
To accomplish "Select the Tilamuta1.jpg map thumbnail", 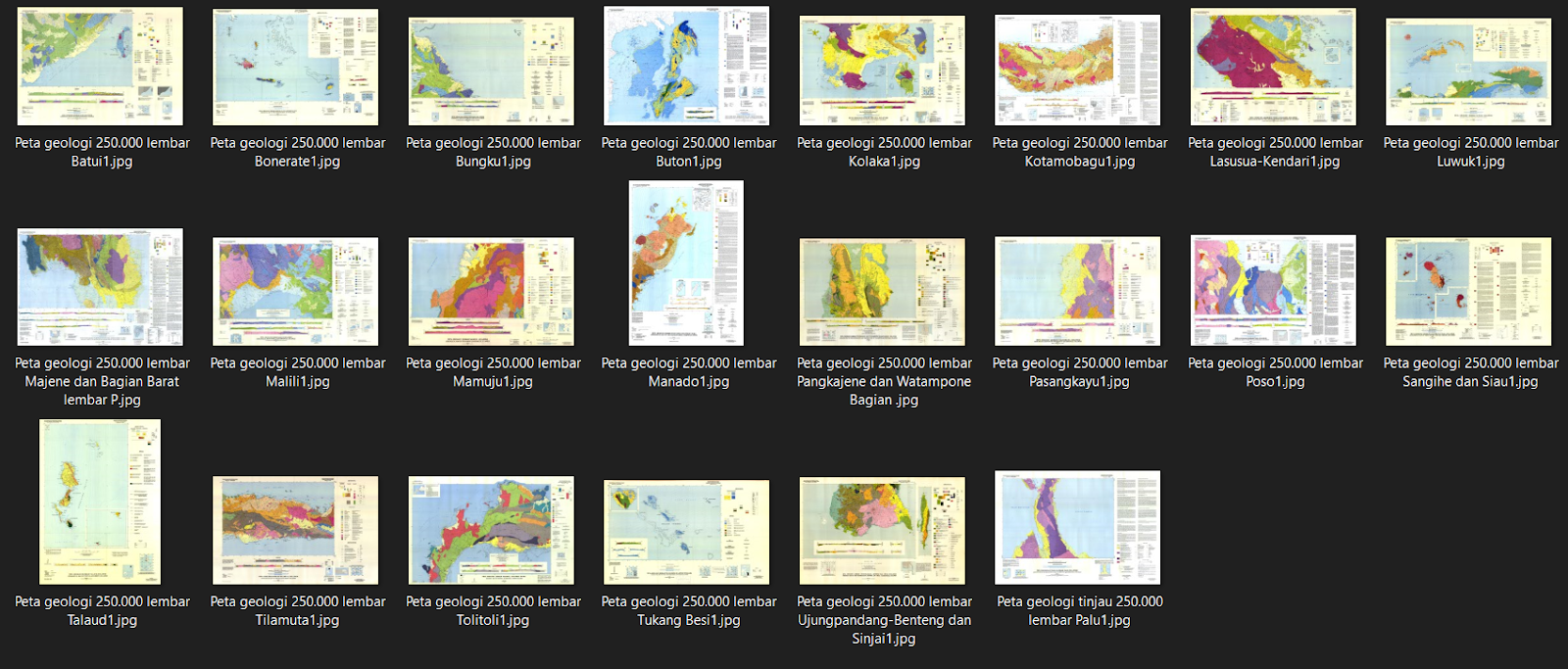I will [295, 530].
